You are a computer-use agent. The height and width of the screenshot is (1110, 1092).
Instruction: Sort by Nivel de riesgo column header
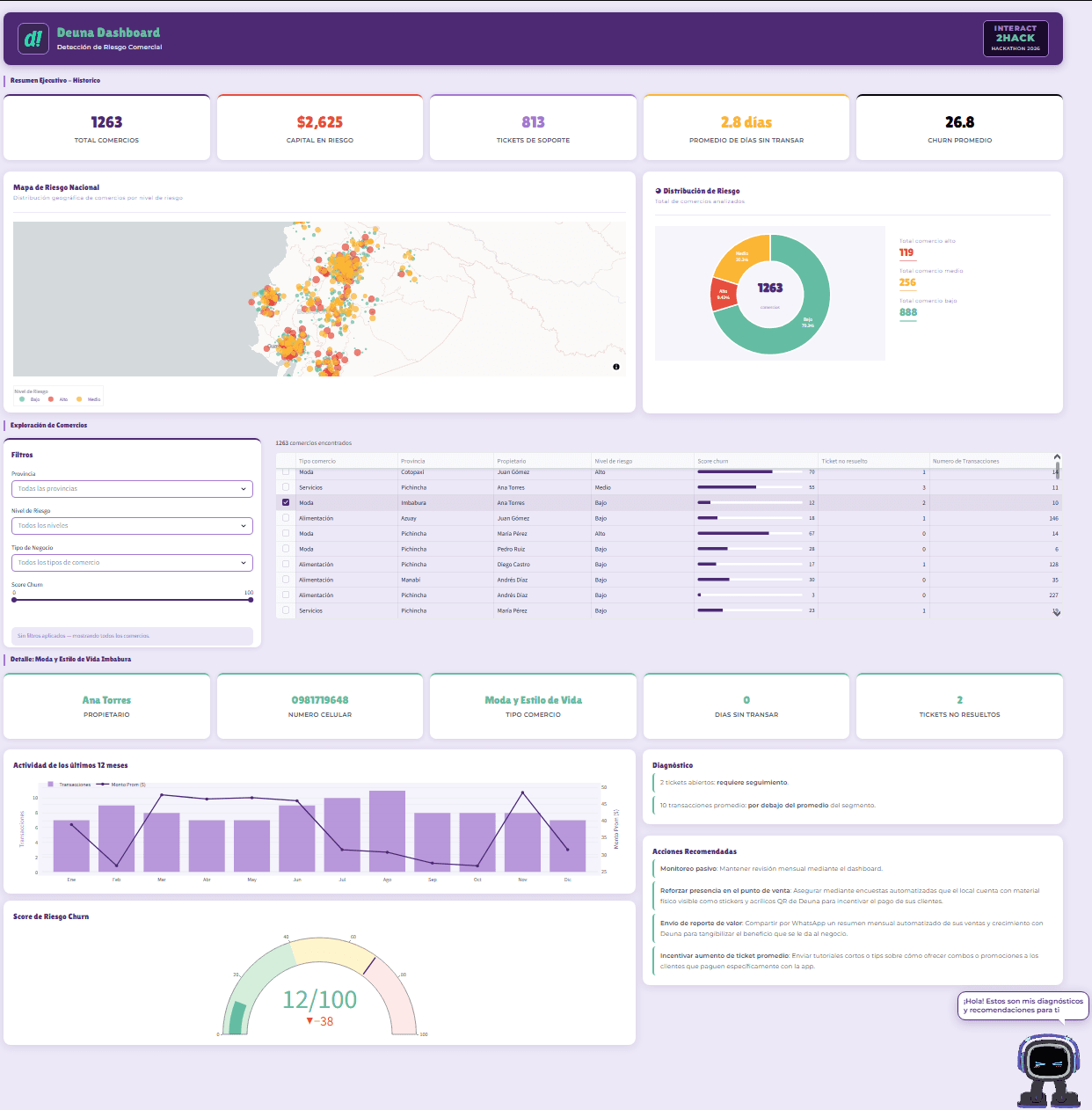(642, 461)
